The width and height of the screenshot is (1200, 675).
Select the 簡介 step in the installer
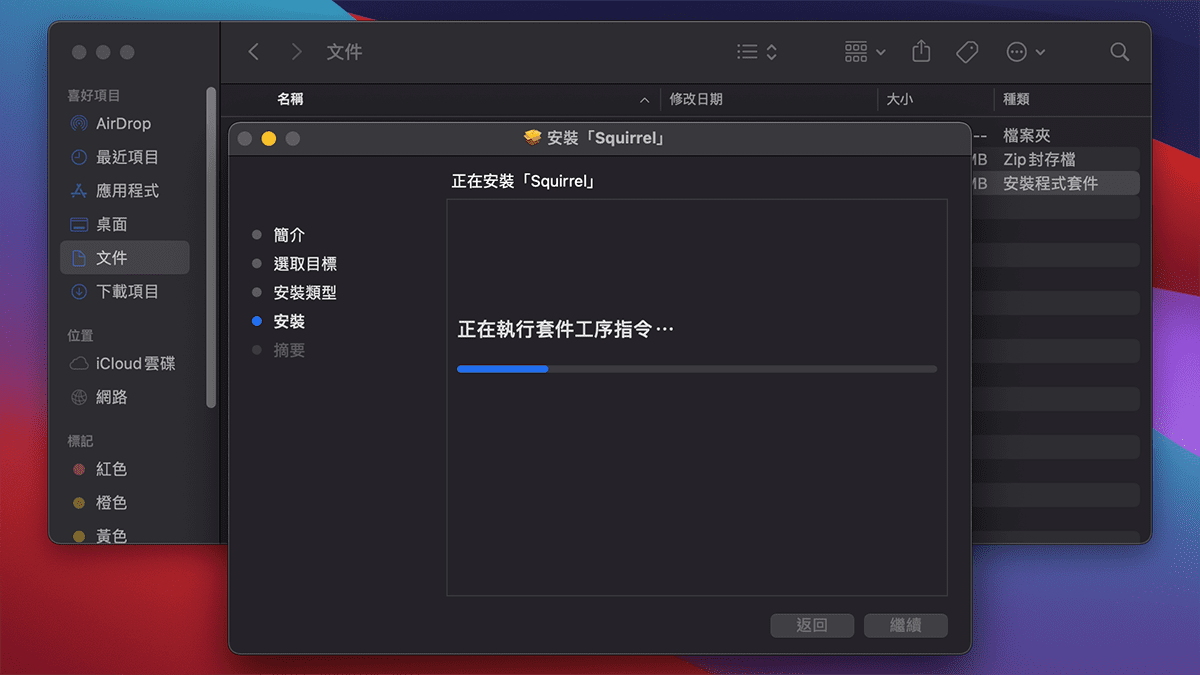(290, 234)
